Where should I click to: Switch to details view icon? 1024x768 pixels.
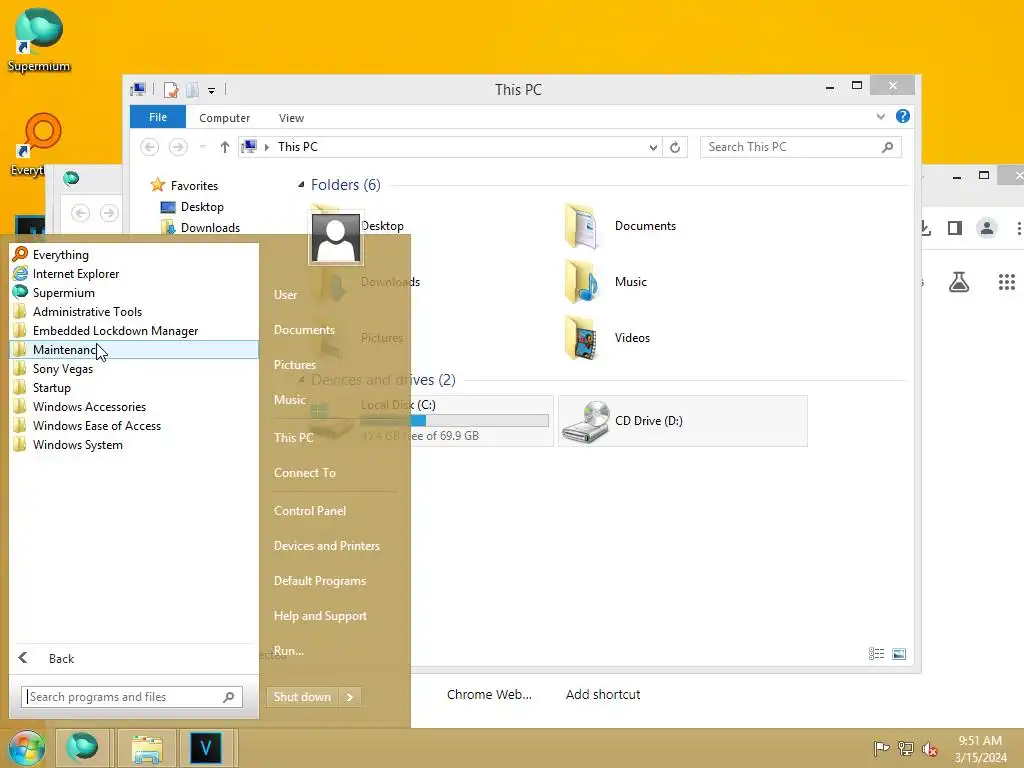coord(876,654)
